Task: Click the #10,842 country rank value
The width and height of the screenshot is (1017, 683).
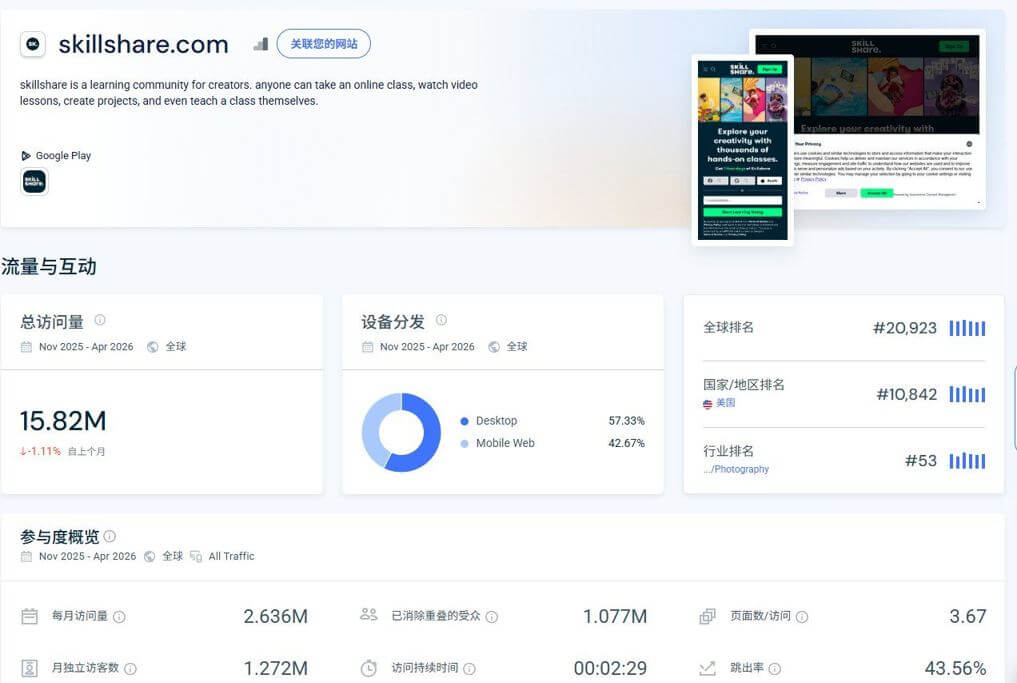Action: 907,394
